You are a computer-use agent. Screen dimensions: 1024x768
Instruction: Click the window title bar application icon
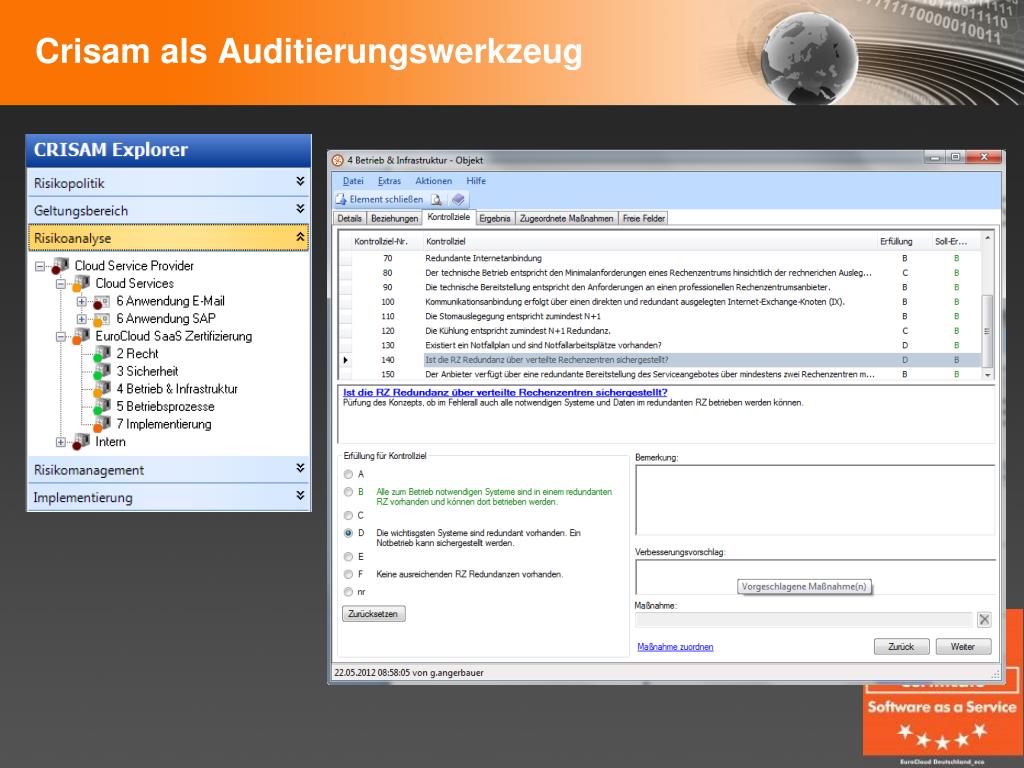[338, 160]
